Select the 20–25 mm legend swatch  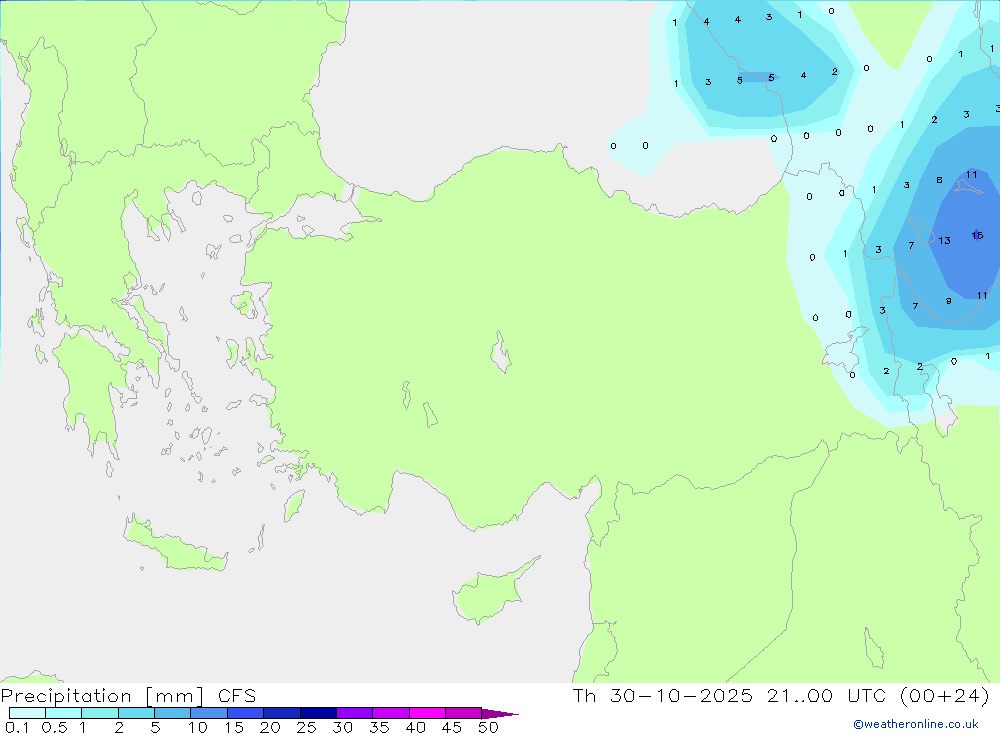tap(281, 713)
